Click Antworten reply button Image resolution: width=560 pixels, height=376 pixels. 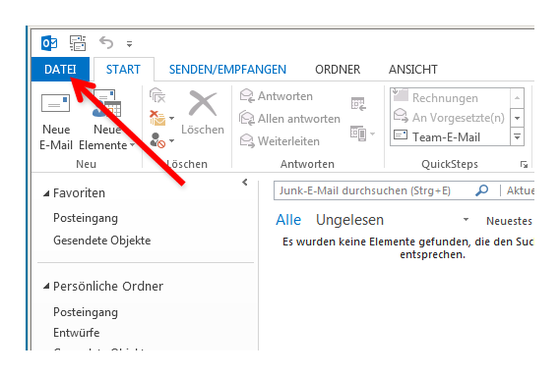(276, 96)
